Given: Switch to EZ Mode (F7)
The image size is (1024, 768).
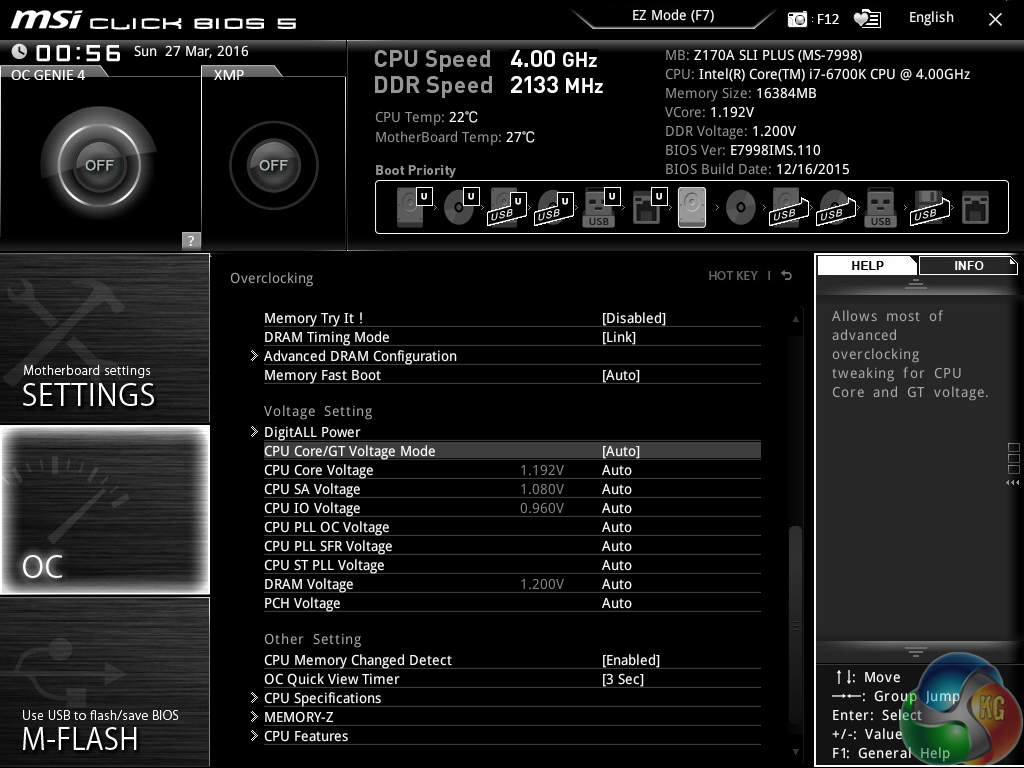Looking at the screenshot, I should (x=673, y=16).
